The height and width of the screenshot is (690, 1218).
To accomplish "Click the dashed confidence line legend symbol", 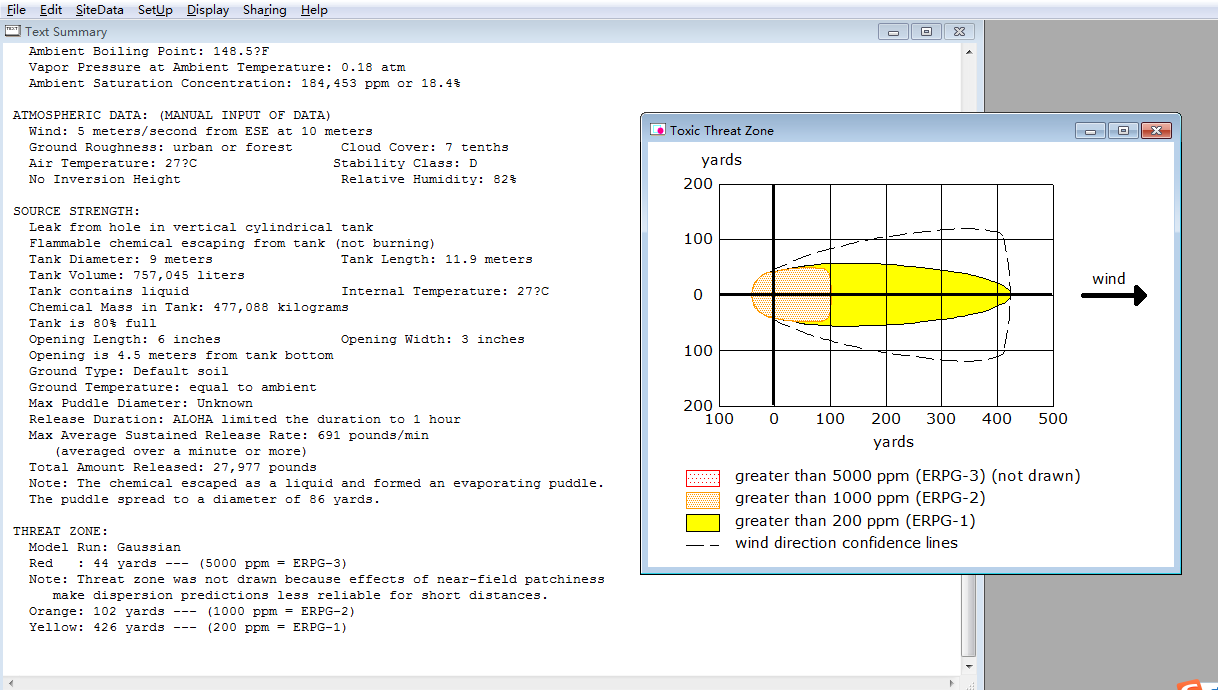I will 703,544.
